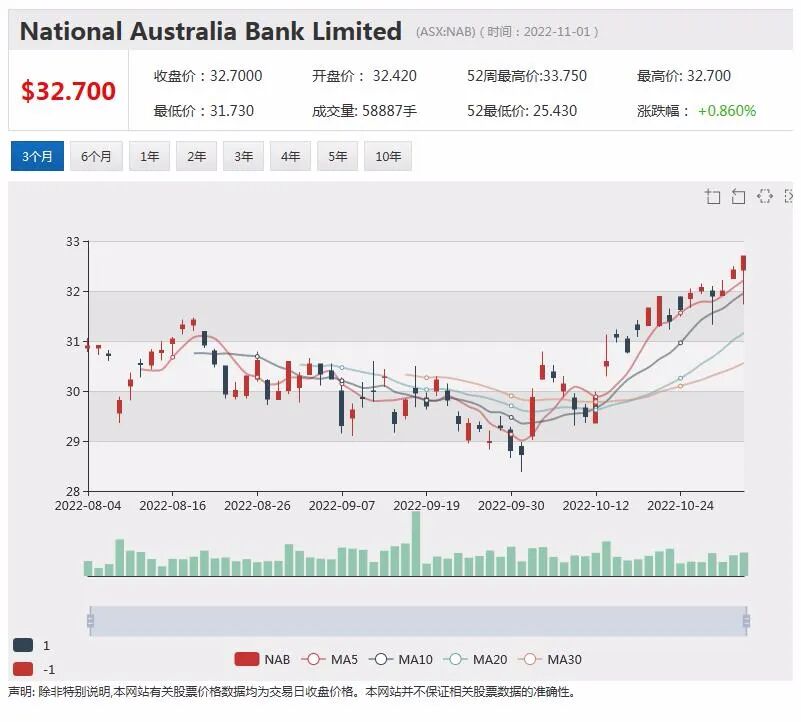This screenshot has height=722, width=801.
Task: Toggle the MA5 line legend
Action: [329, 659]
